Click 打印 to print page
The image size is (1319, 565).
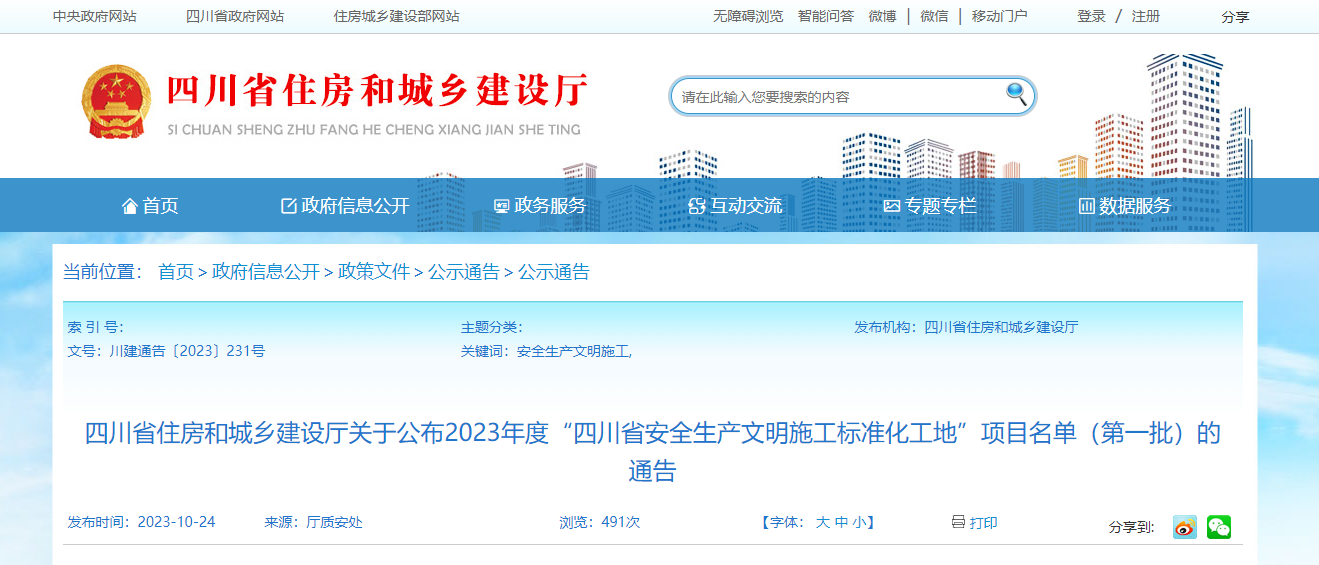point(984,523)
